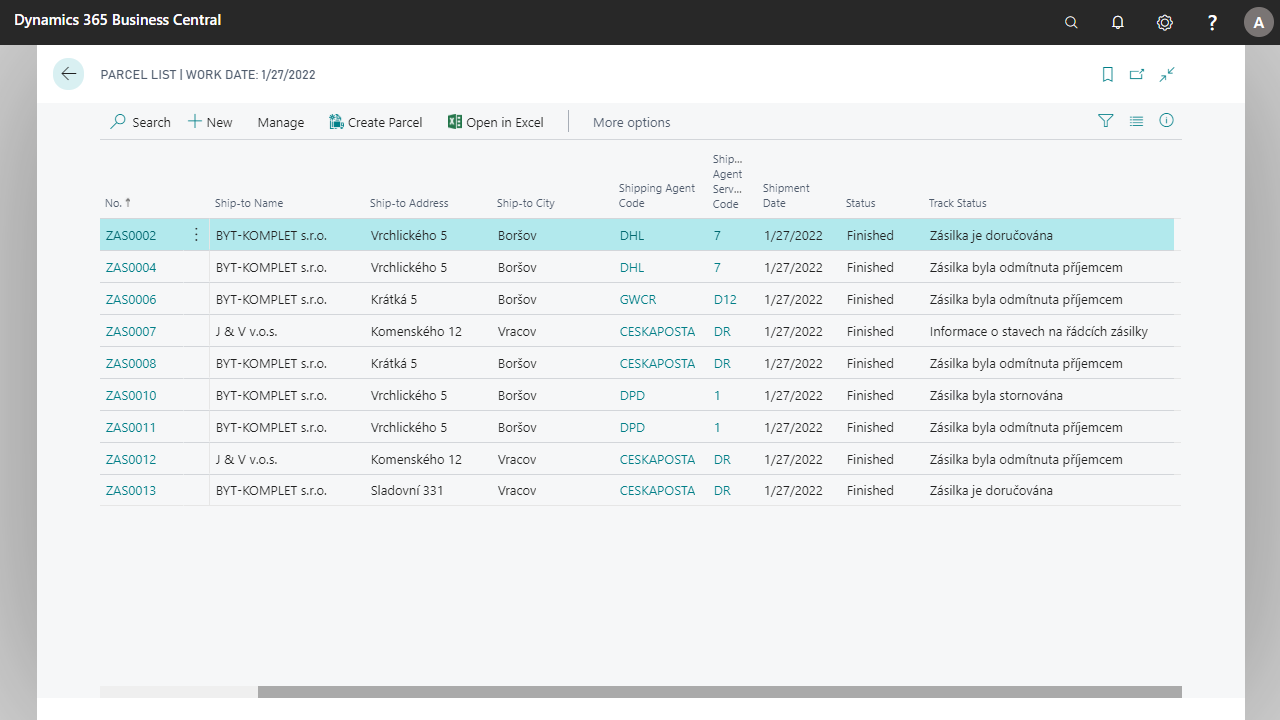The width and height of the screenshot is (1280, 720).
Task: Open the Status column header
Action: coord(861,203)
